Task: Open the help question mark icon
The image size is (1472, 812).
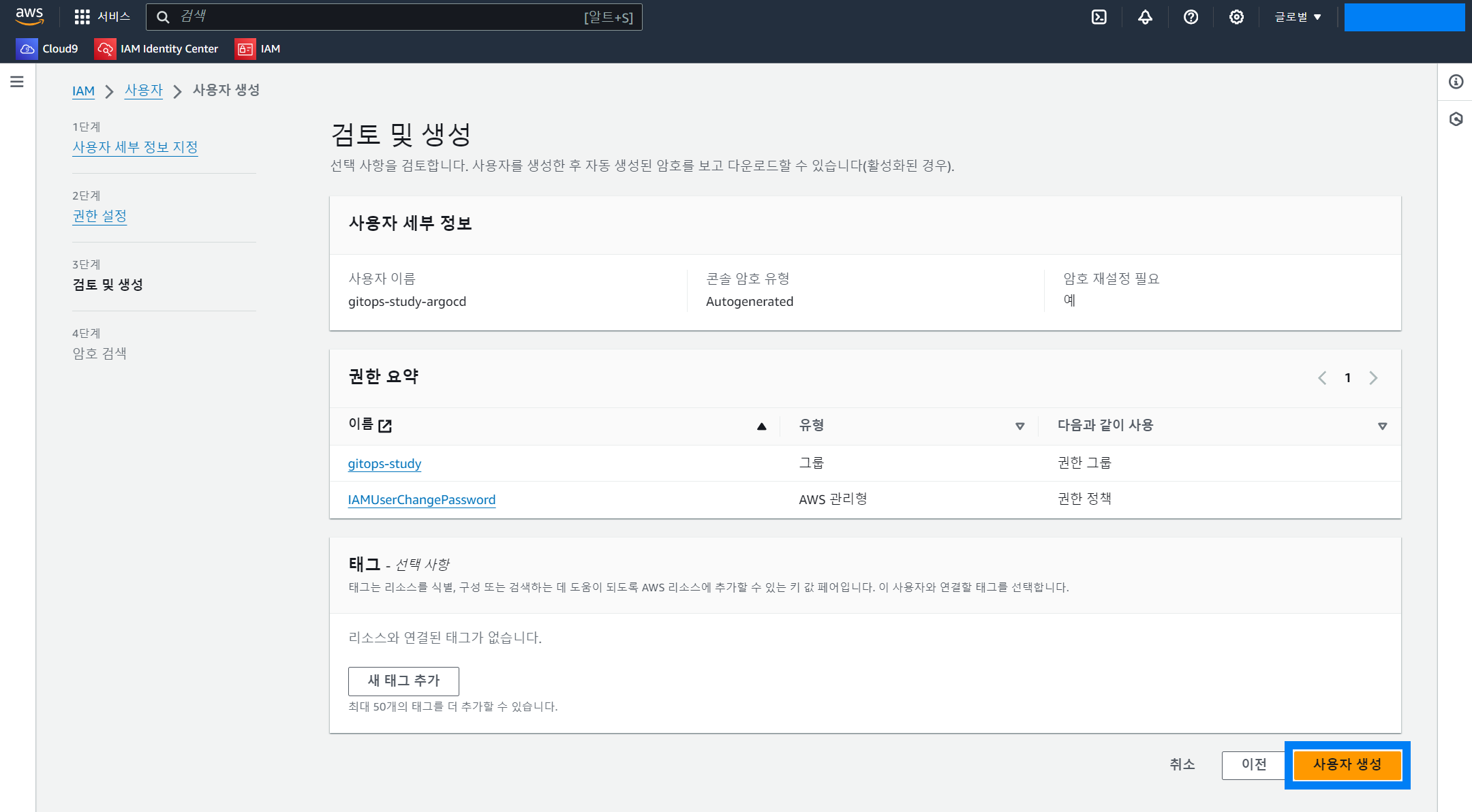Action: [x=1191, y=17]
